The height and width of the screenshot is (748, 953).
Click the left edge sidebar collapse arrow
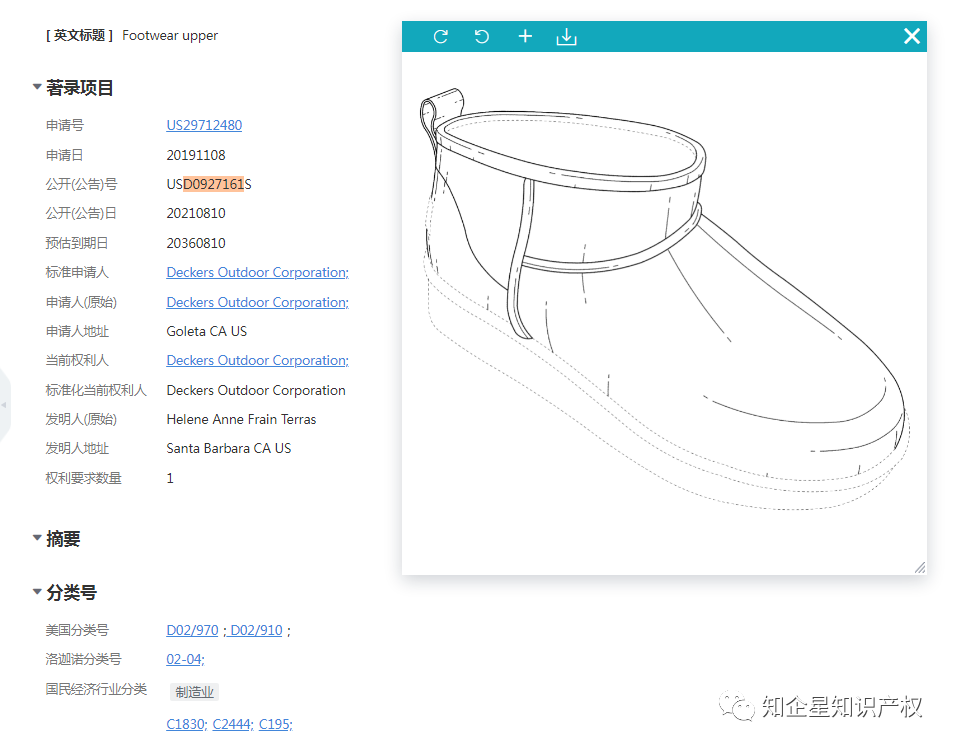click(x=4, y=405)
